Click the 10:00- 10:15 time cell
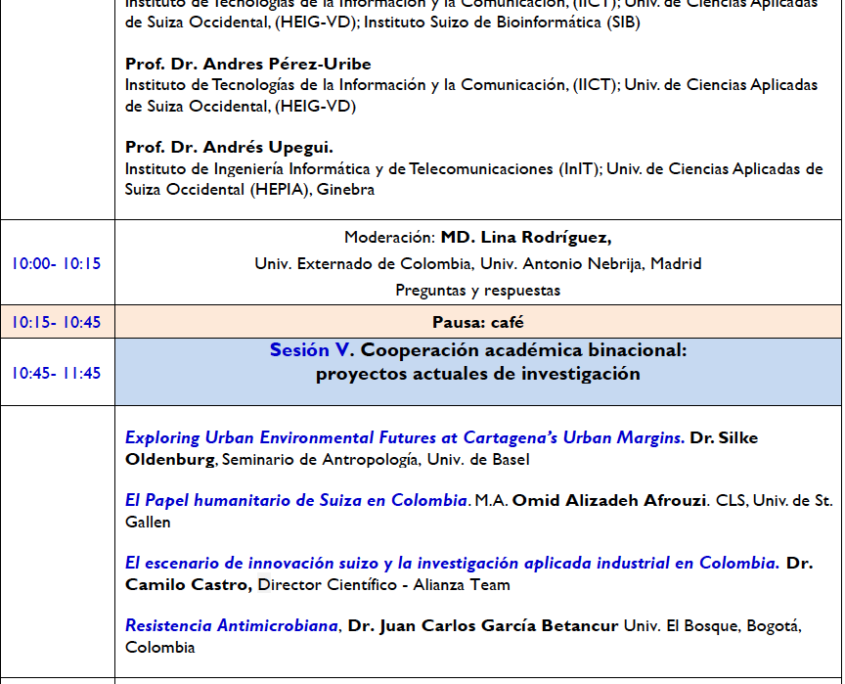The width and height of the screenshot is (845, 684). [57, 264]
